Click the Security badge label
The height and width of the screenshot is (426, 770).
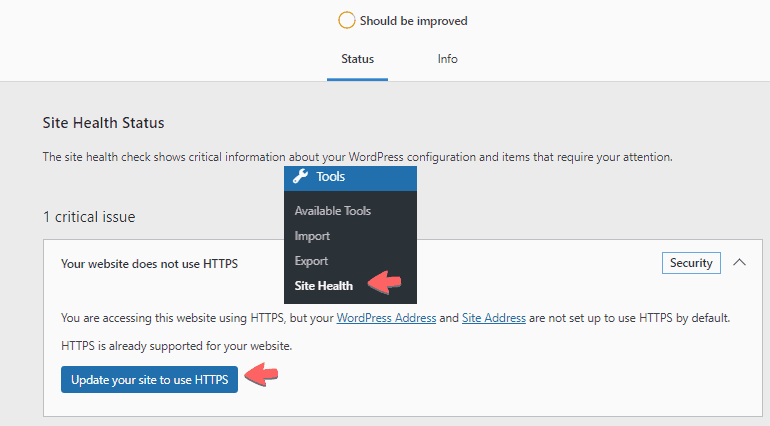coord(691,263)
